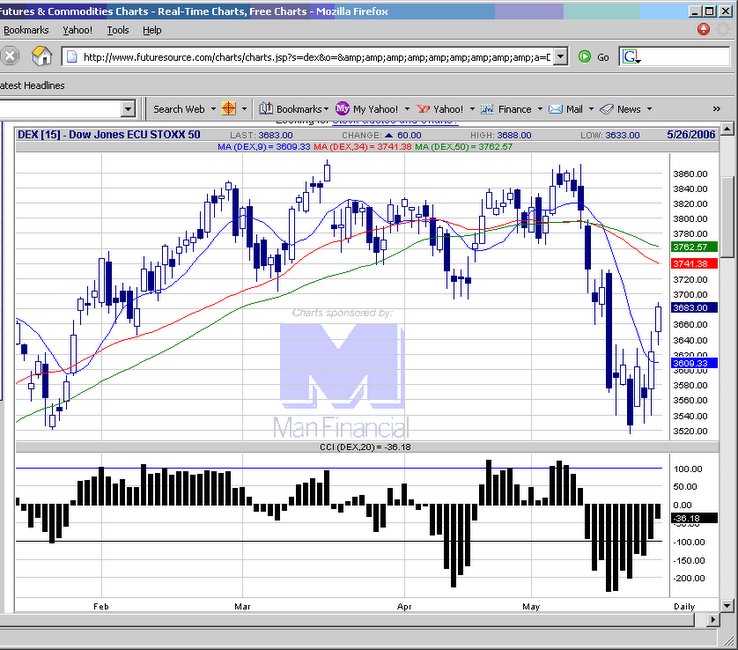Screen dimensions: 738x650
Task: Click the vertical scrollbar thumb
Action: tap(727, 217)
